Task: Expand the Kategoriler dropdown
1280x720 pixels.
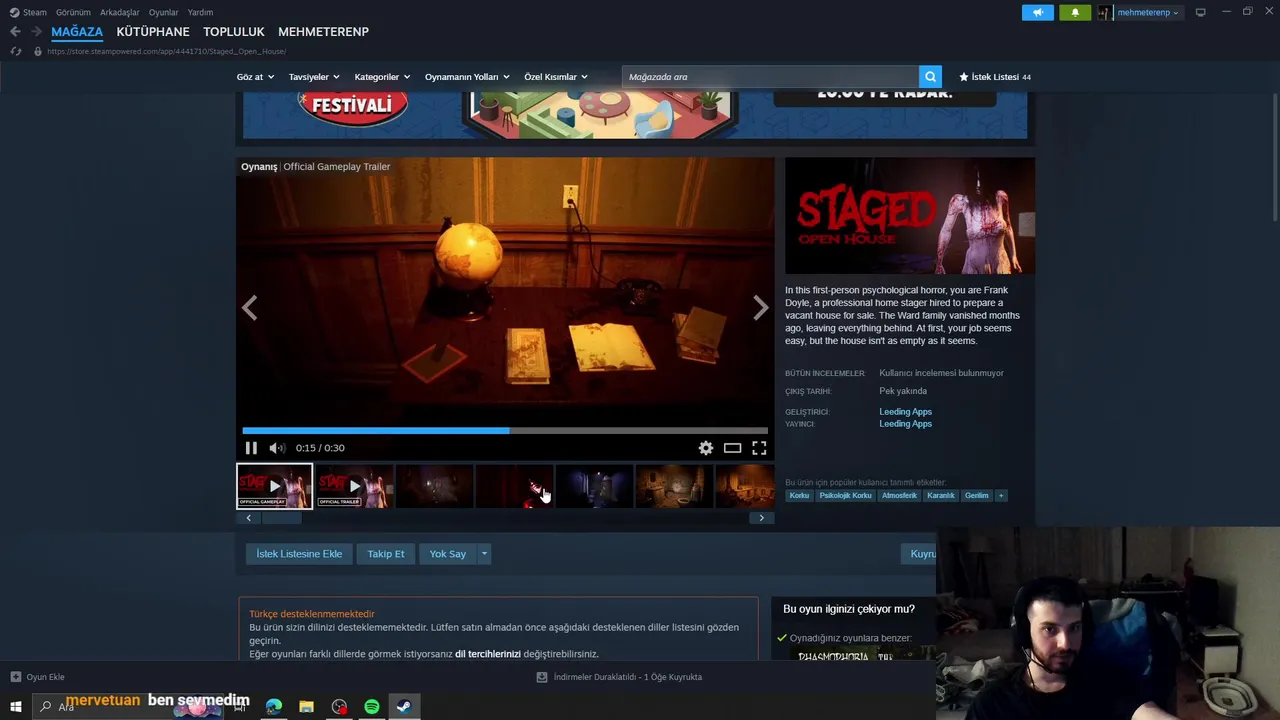Action: (x=383, y=77)
